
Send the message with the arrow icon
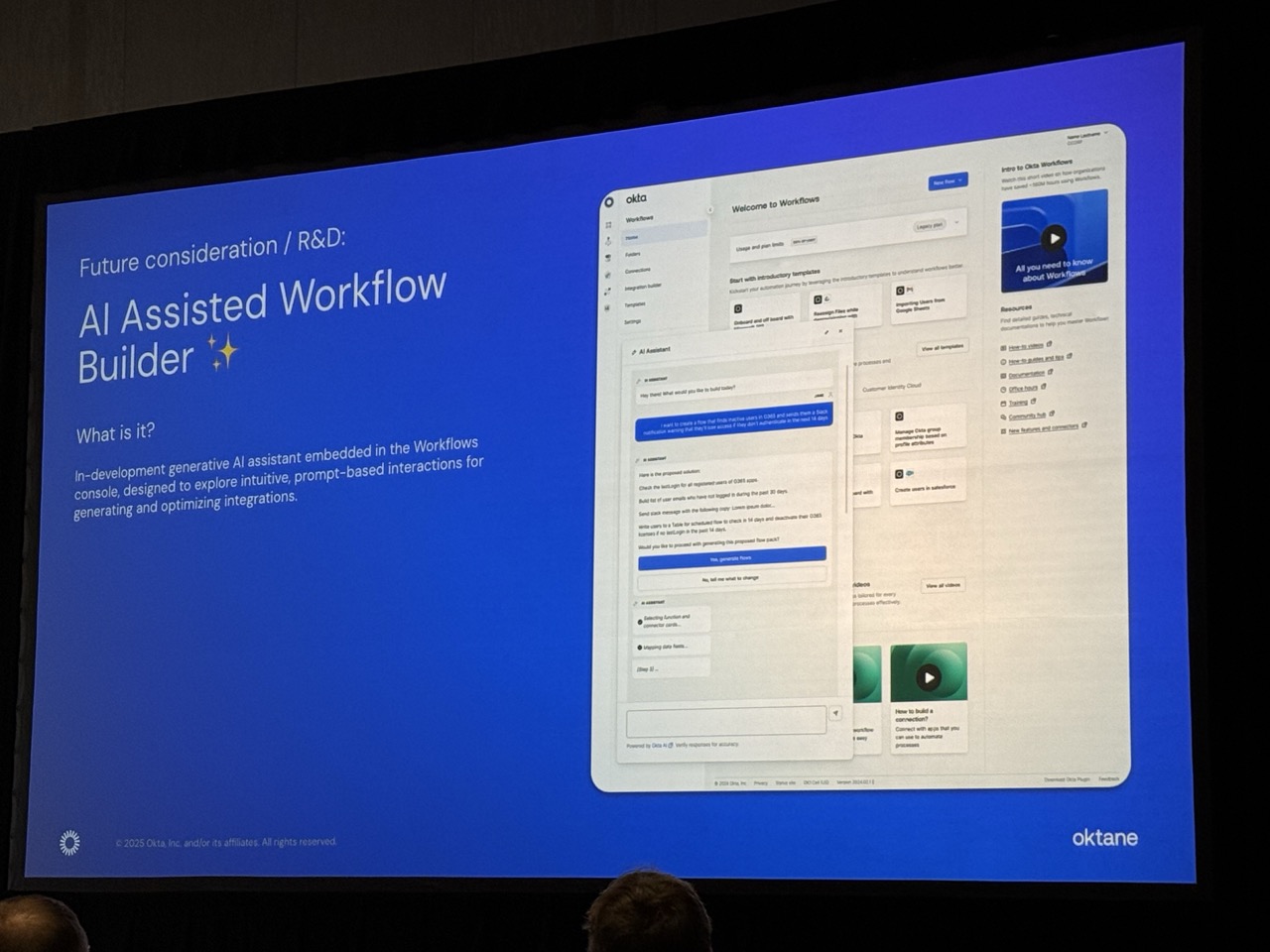tap(835, 713)
